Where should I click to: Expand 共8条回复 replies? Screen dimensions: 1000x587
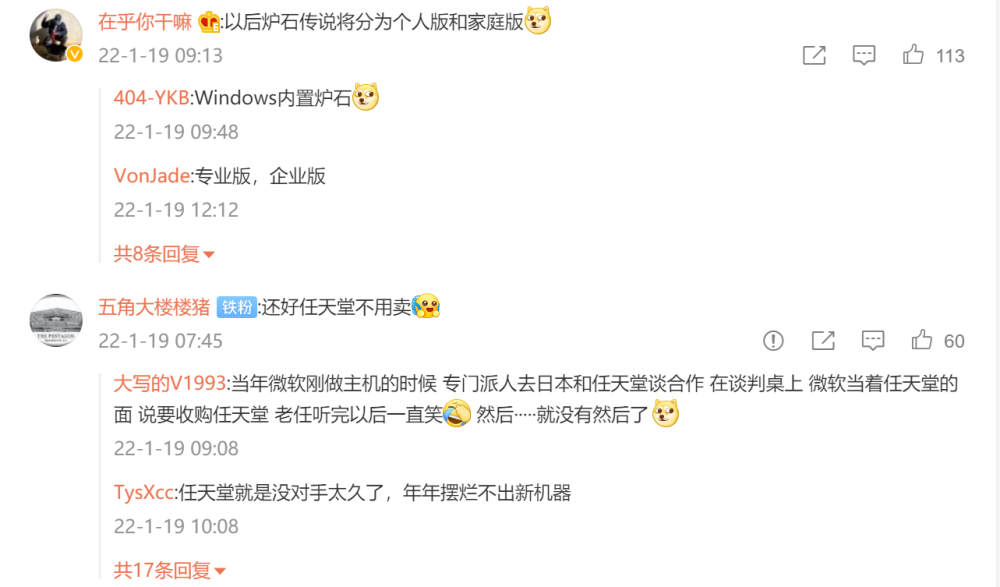pyautogui.click(x=164, y=254)
